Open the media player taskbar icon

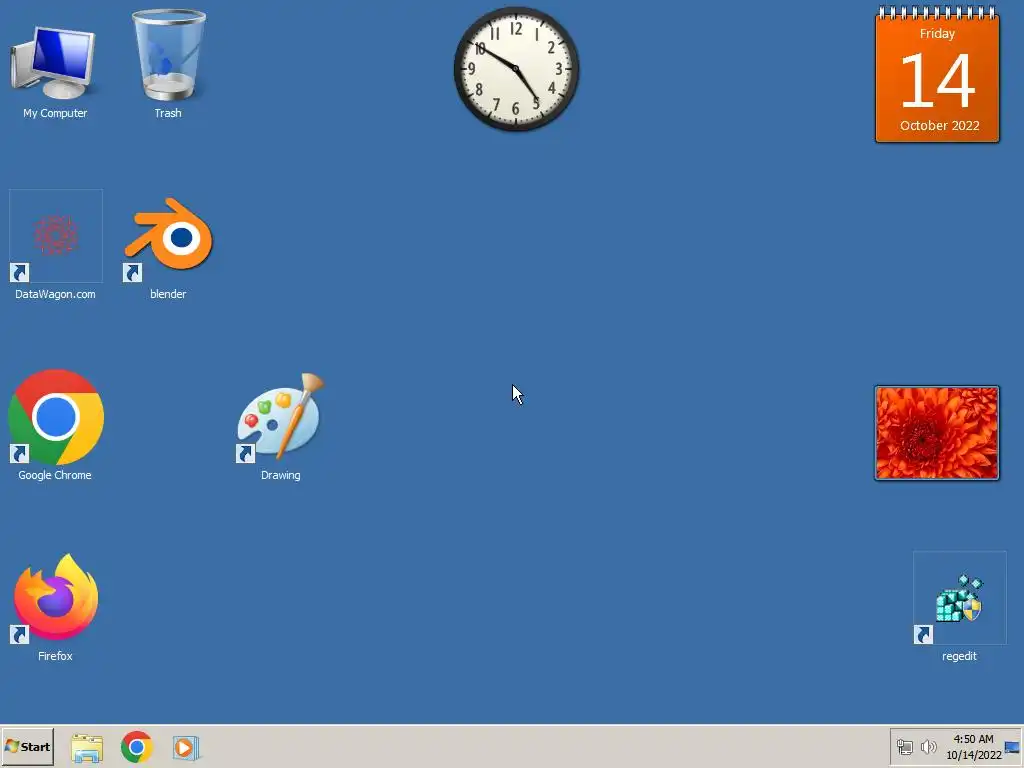pyautogui.click(x=185, y=747)
